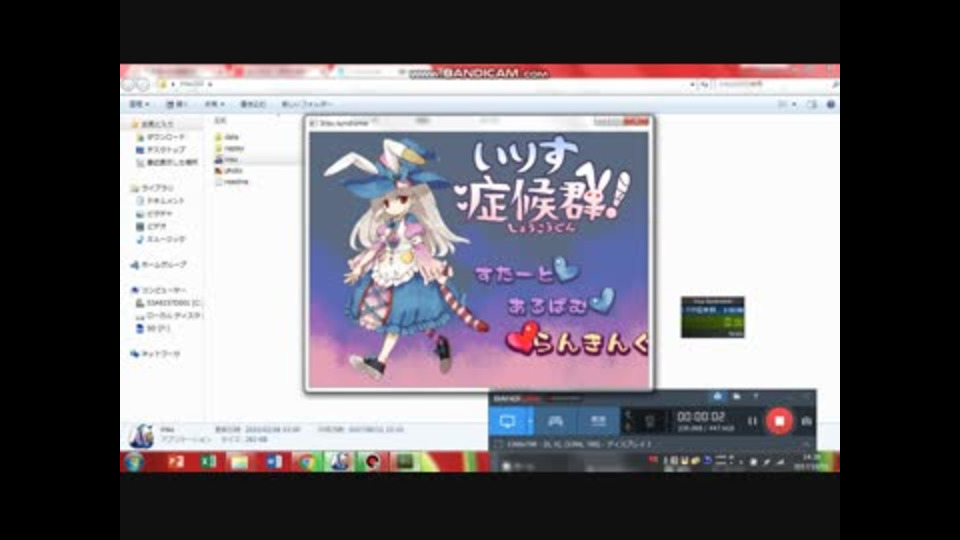Viewport: 960px width, 540px height.
Task: Click the taskbar clock
Action: click(x=811, y=462)
